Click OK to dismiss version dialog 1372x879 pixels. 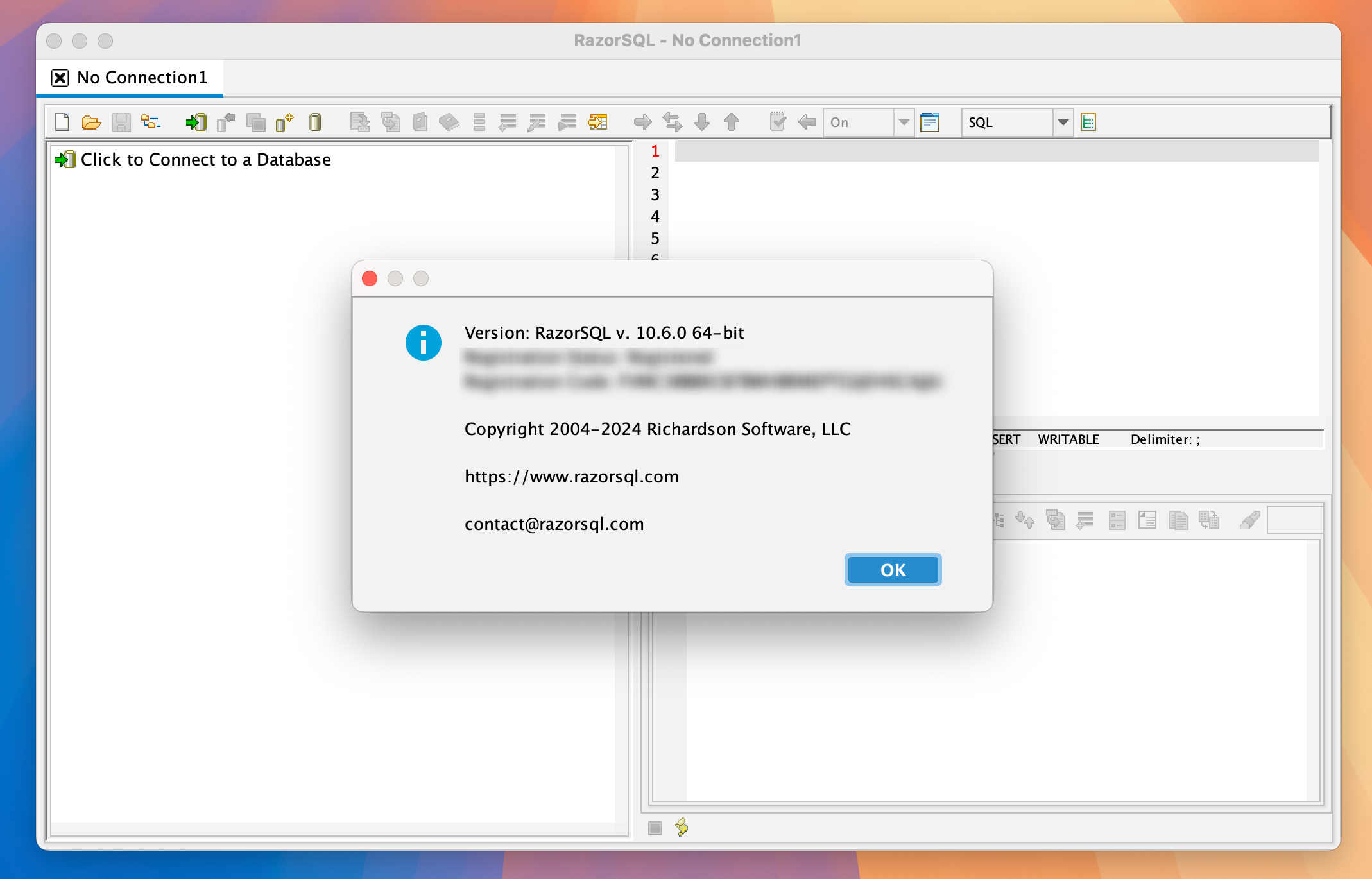click(892, 570)
